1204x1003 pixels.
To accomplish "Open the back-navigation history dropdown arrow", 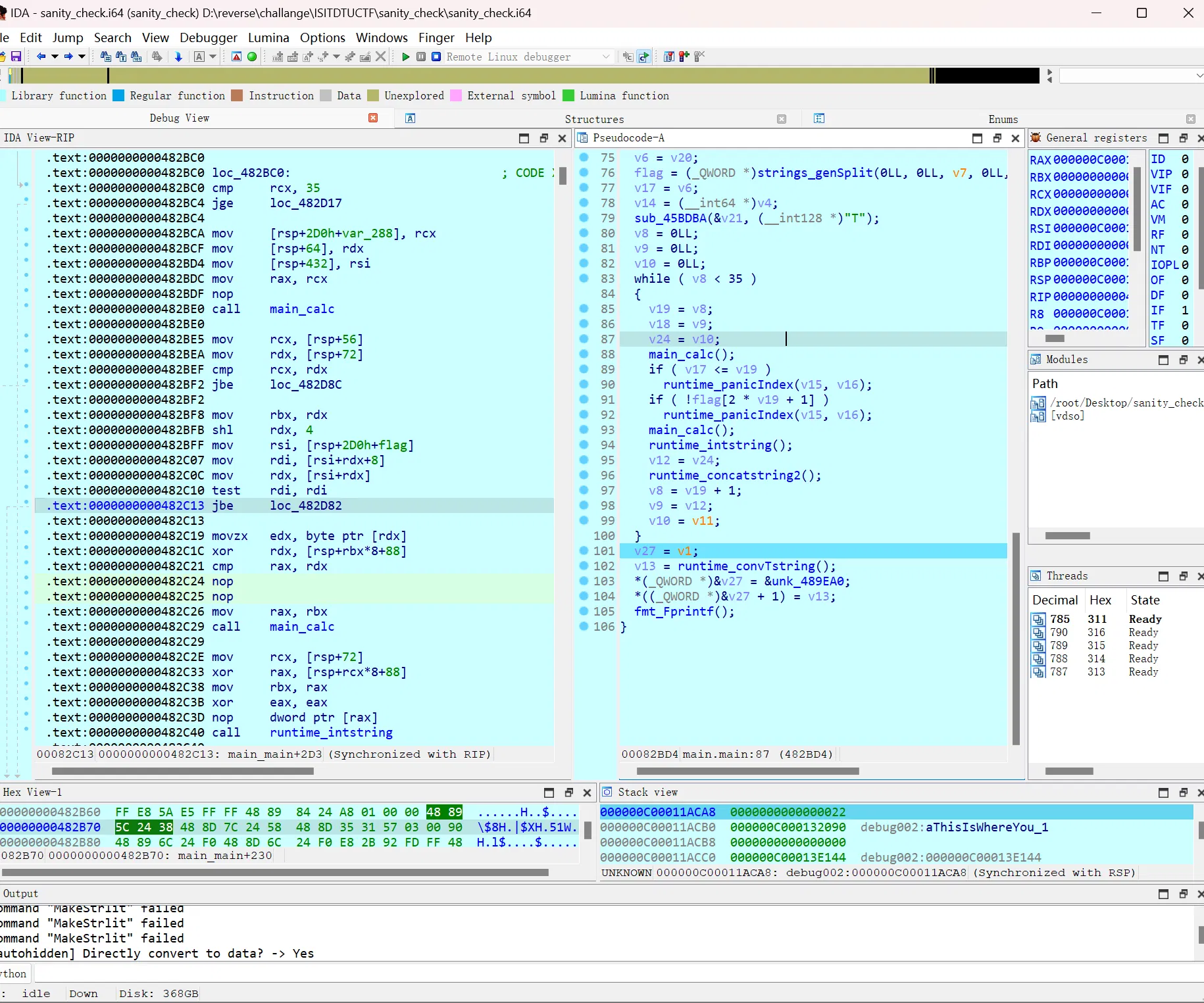I will point(55,57).
